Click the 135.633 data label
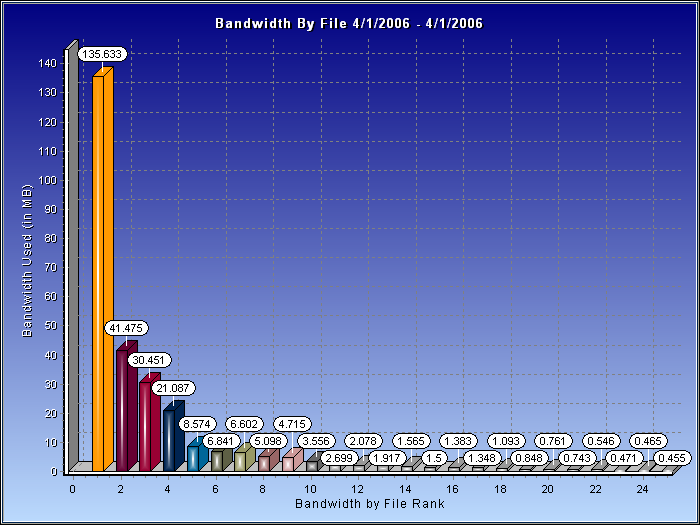This screenshot has width=700, height=525. pos(102,54)
